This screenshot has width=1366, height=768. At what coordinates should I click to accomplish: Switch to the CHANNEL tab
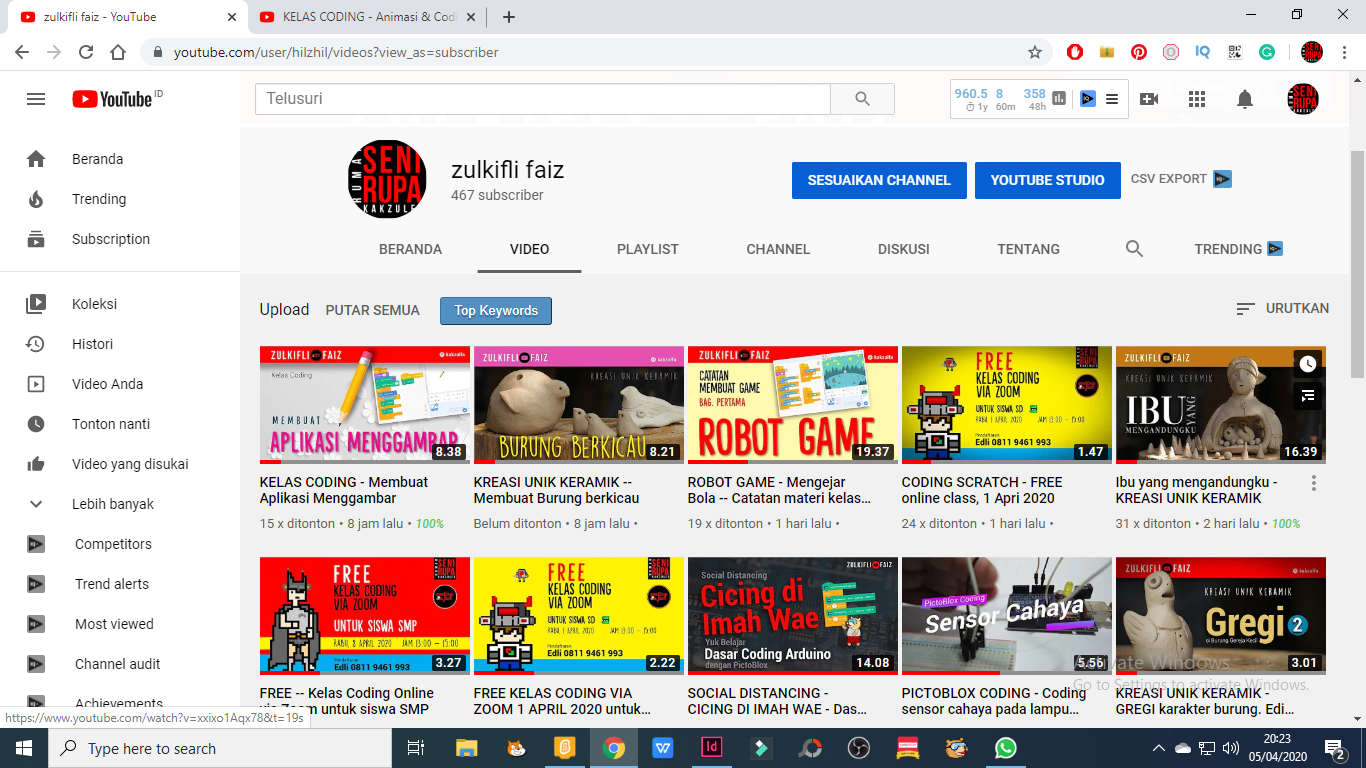[x=778, y=249]
